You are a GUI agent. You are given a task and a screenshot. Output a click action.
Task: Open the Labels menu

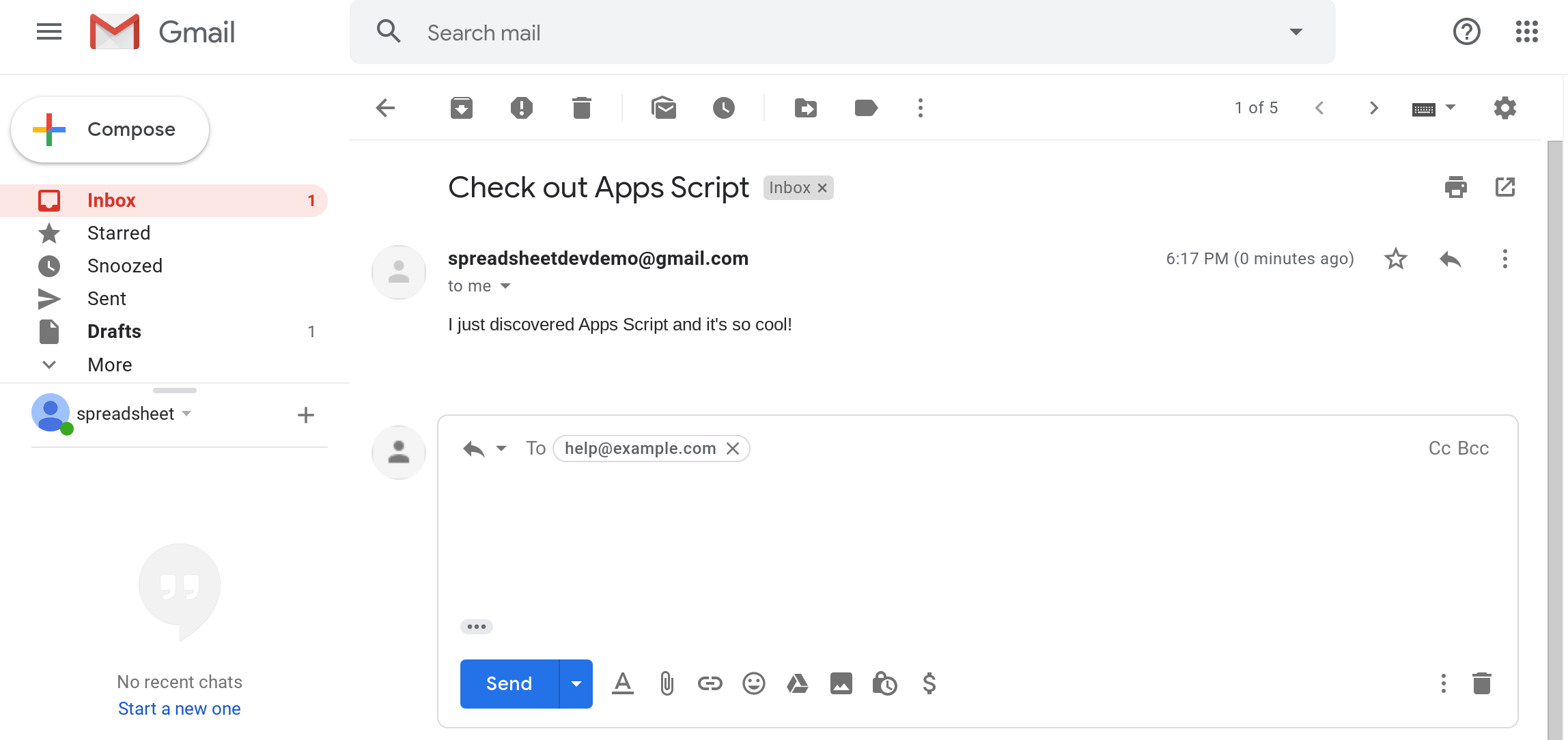[866, 108]
